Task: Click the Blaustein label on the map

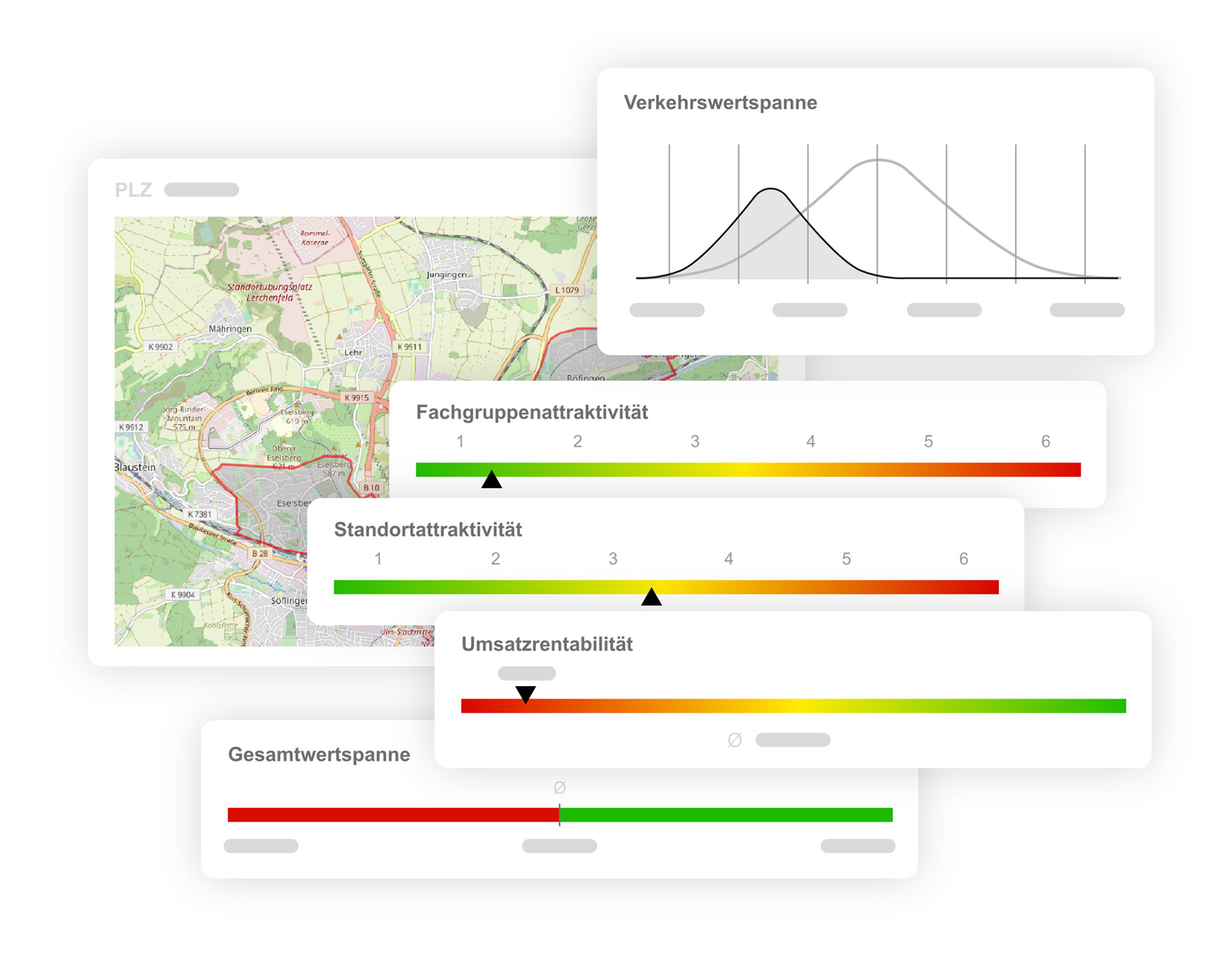Action: coord(135,467)
